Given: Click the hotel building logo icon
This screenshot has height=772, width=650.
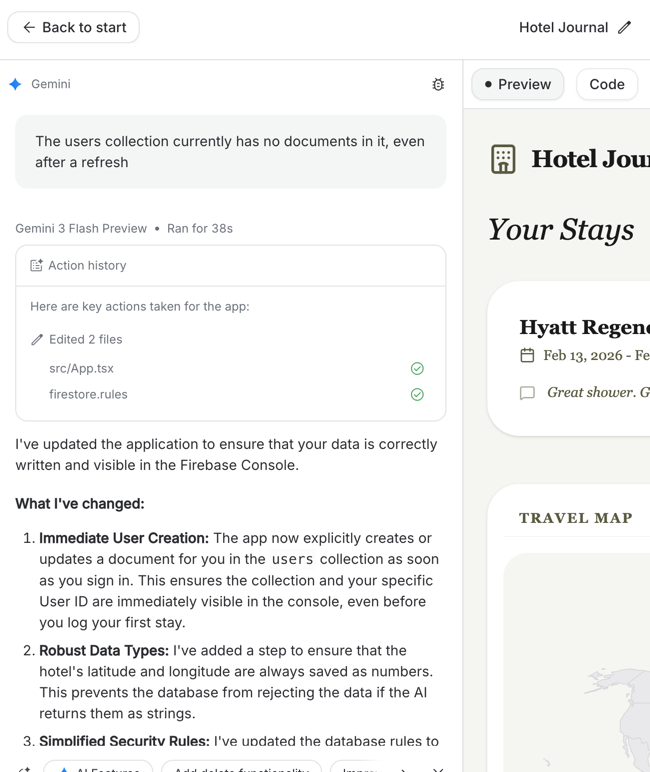Looking at the screenshot, I should (x=503, y=159).
